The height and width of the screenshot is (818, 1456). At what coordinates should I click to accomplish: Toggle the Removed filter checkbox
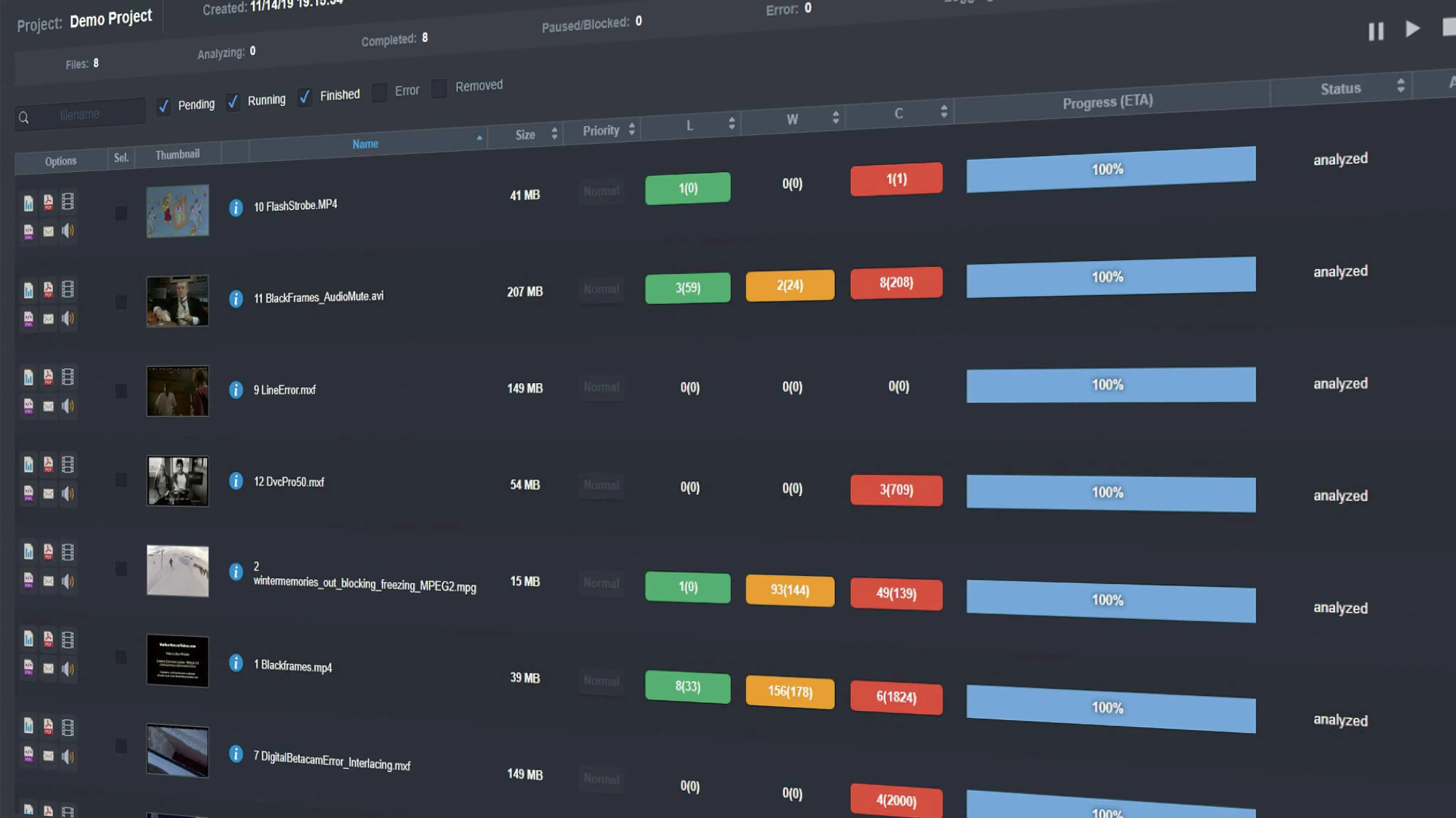coord(439,88)
